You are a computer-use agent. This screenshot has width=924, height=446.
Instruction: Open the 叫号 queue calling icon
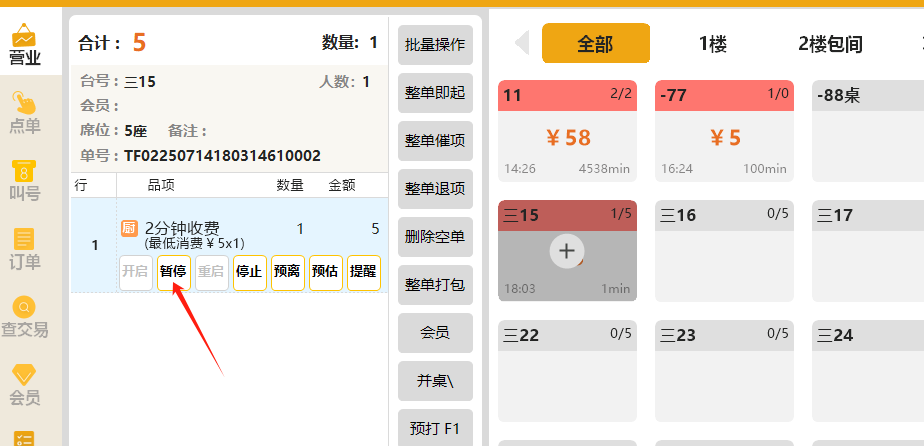pyautogui.click(x=25, y=180)
